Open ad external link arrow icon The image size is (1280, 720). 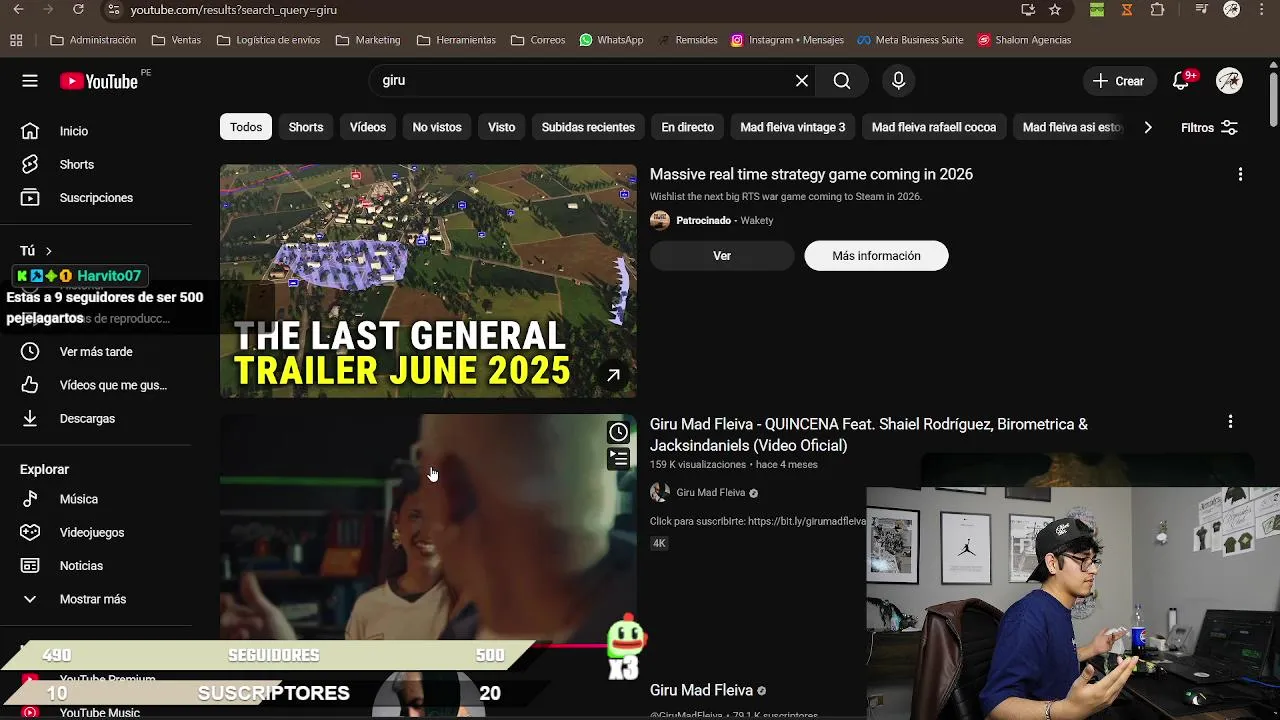(613, 375)
